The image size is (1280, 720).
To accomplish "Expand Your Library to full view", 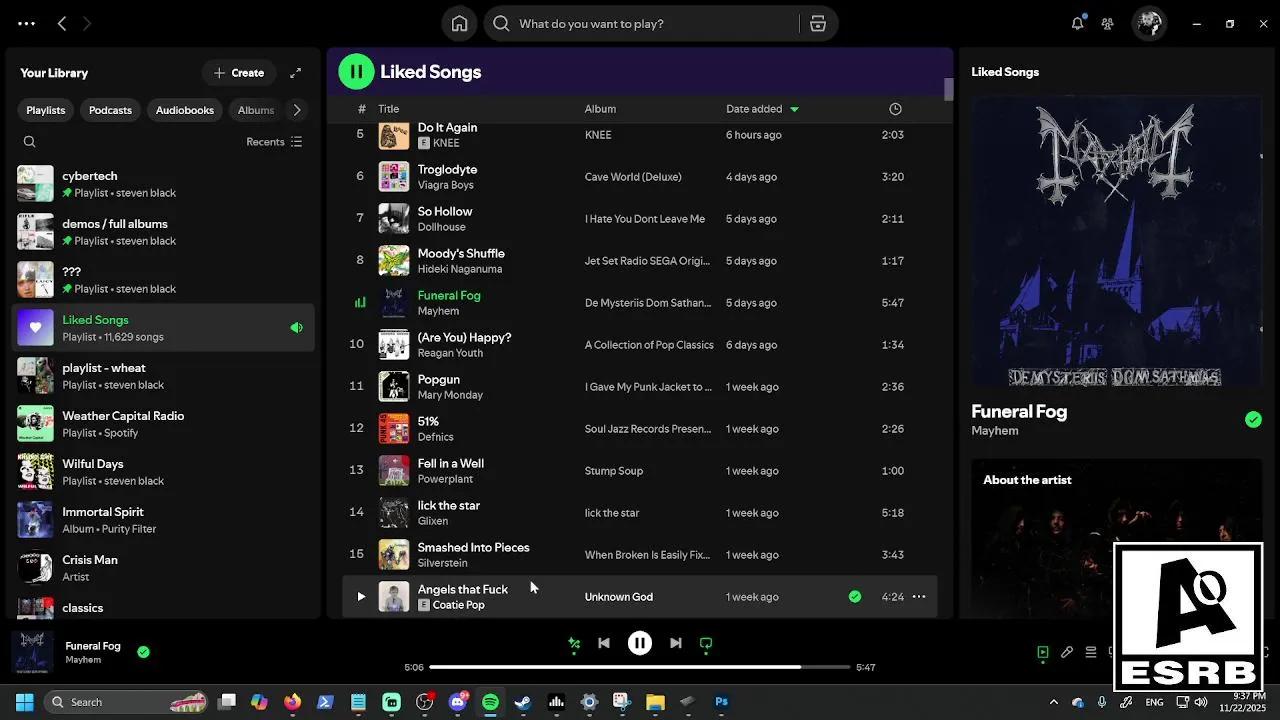I will 295,73.
